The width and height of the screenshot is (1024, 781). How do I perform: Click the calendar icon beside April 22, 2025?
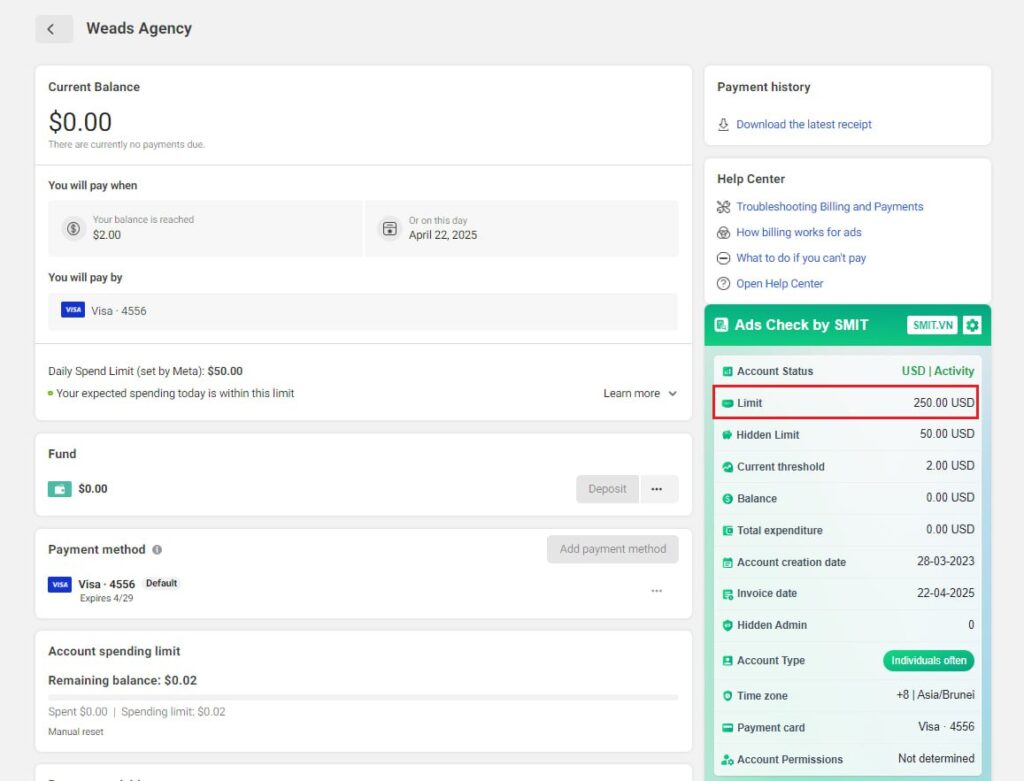click(389, 229)
